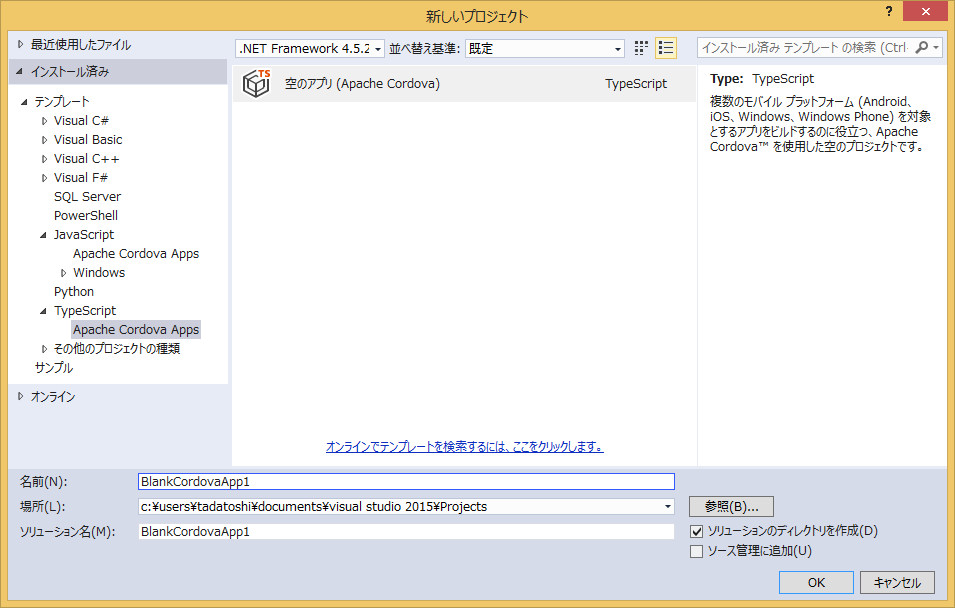Expand the オンライン section
Screen dimensions: 955x608
coord(19,396)
